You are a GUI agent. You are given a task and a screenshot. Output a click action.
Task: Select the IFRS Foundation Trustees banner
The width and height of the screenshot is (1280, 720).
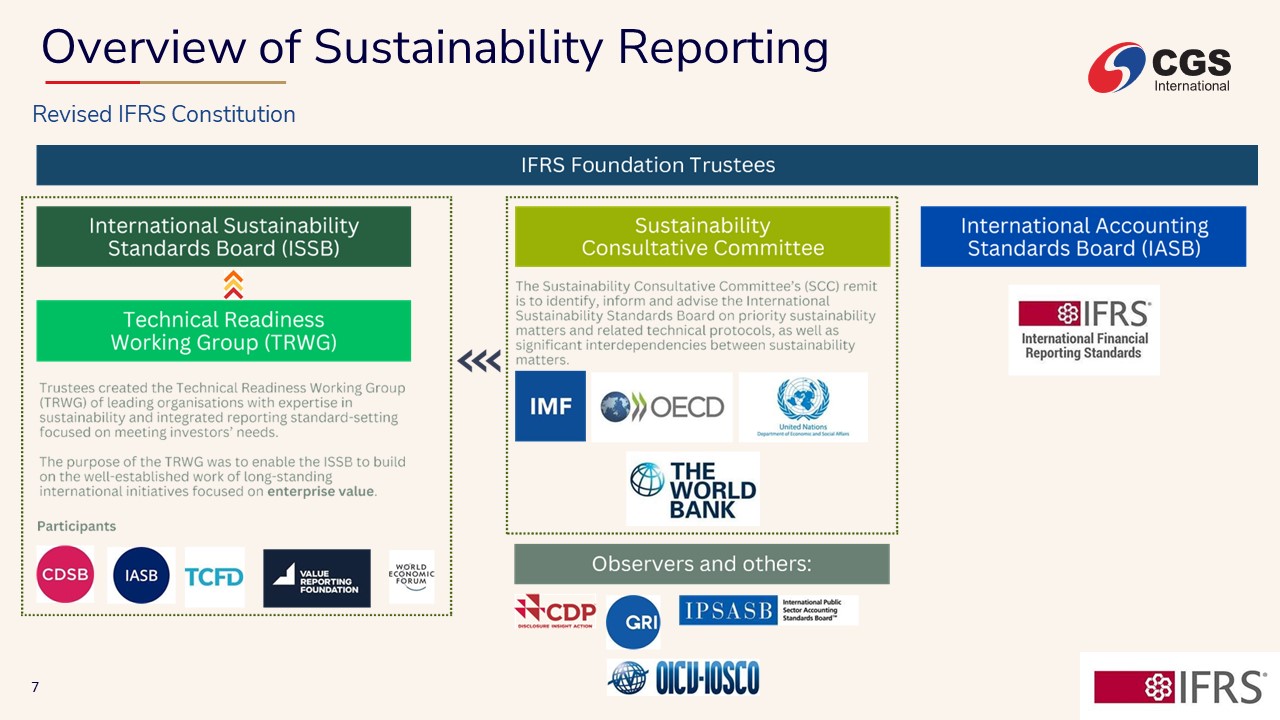[x=647, y=165]
